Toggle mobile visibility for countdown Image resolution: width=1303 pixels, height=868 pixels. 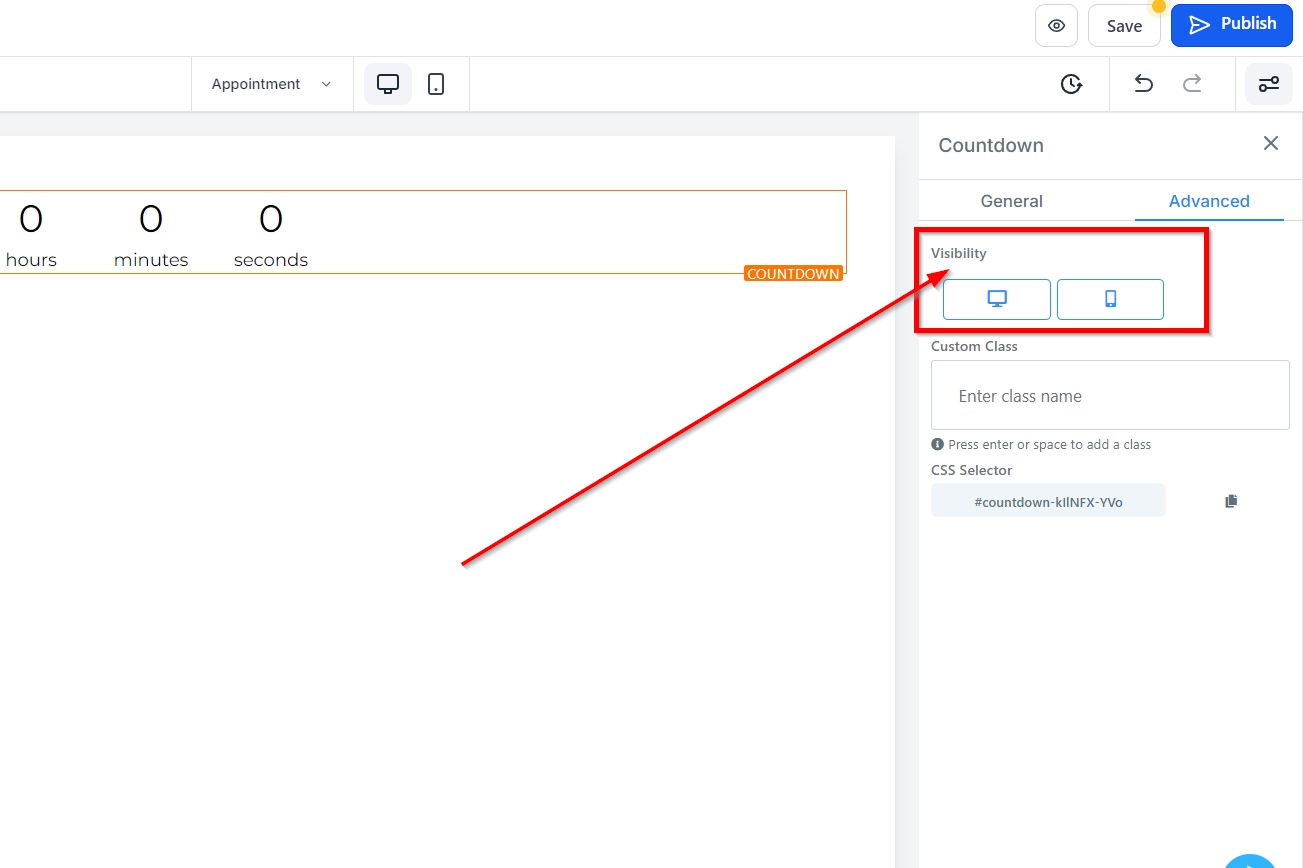(1110, 299)
